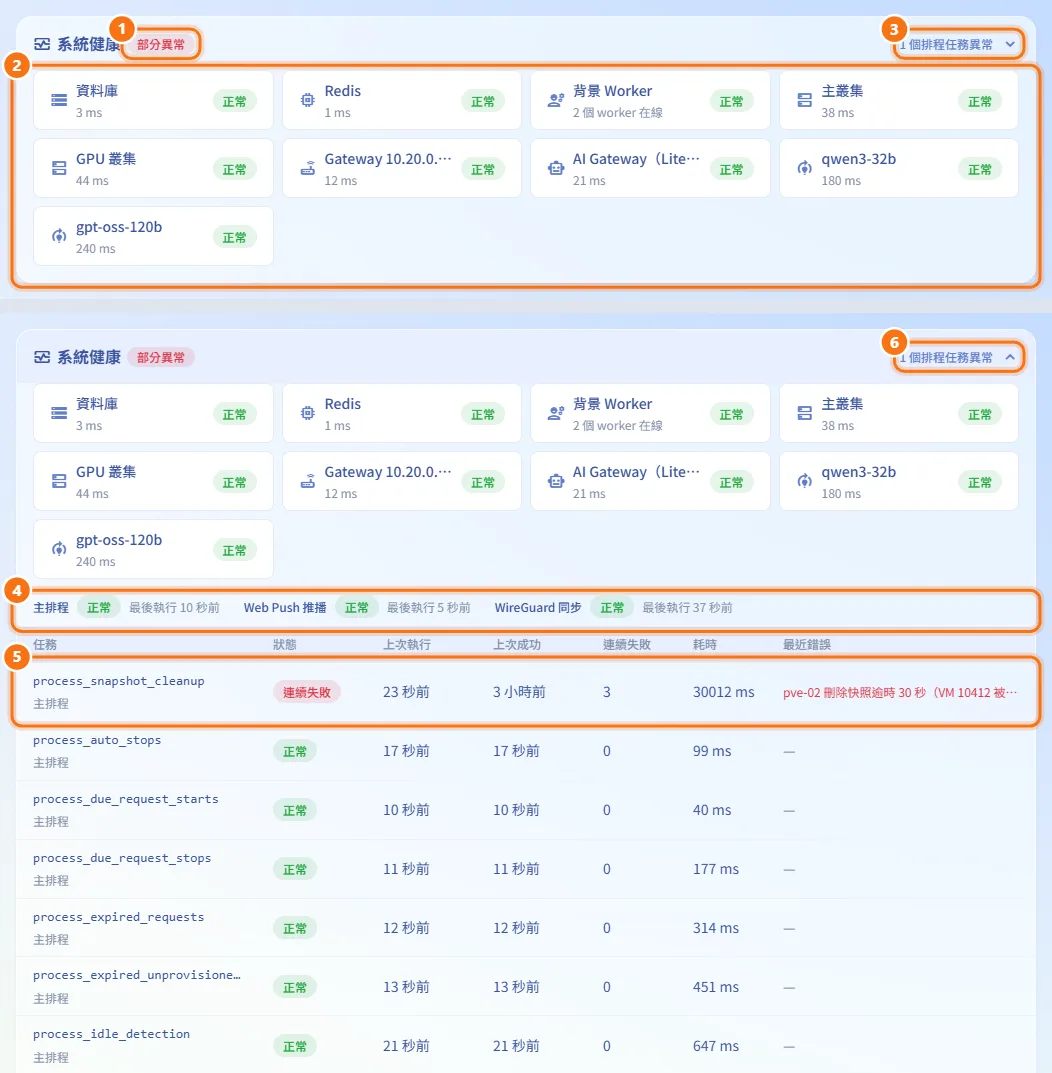Click the 主叢集 server icon in the expanded task panel

(805, 413)
